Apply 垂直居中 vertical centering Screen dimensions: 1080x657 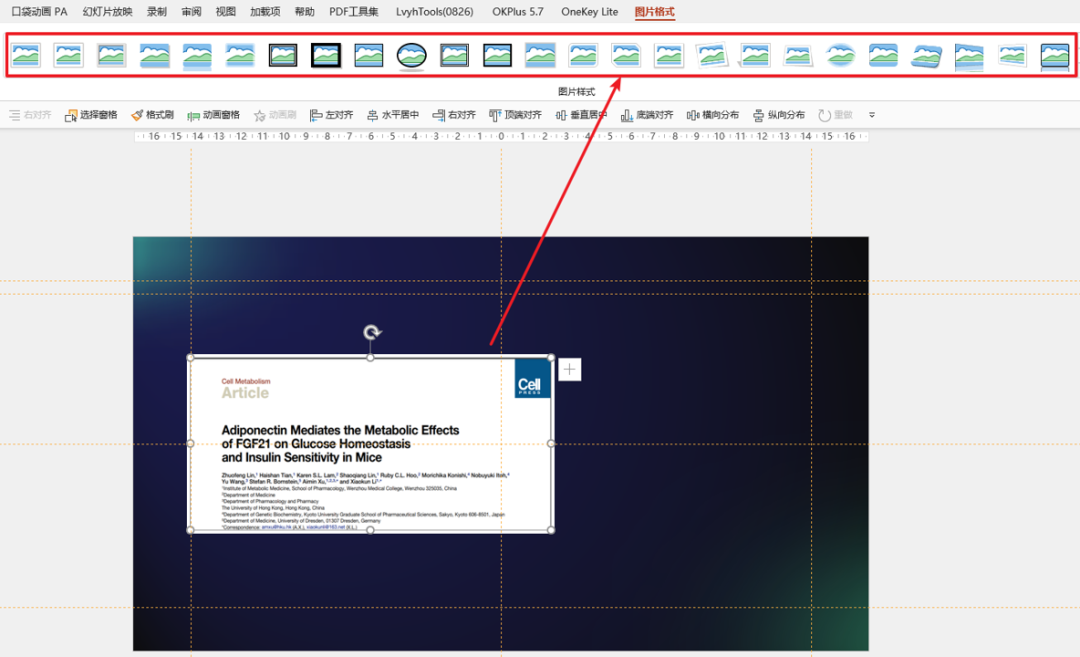point(581,115)
